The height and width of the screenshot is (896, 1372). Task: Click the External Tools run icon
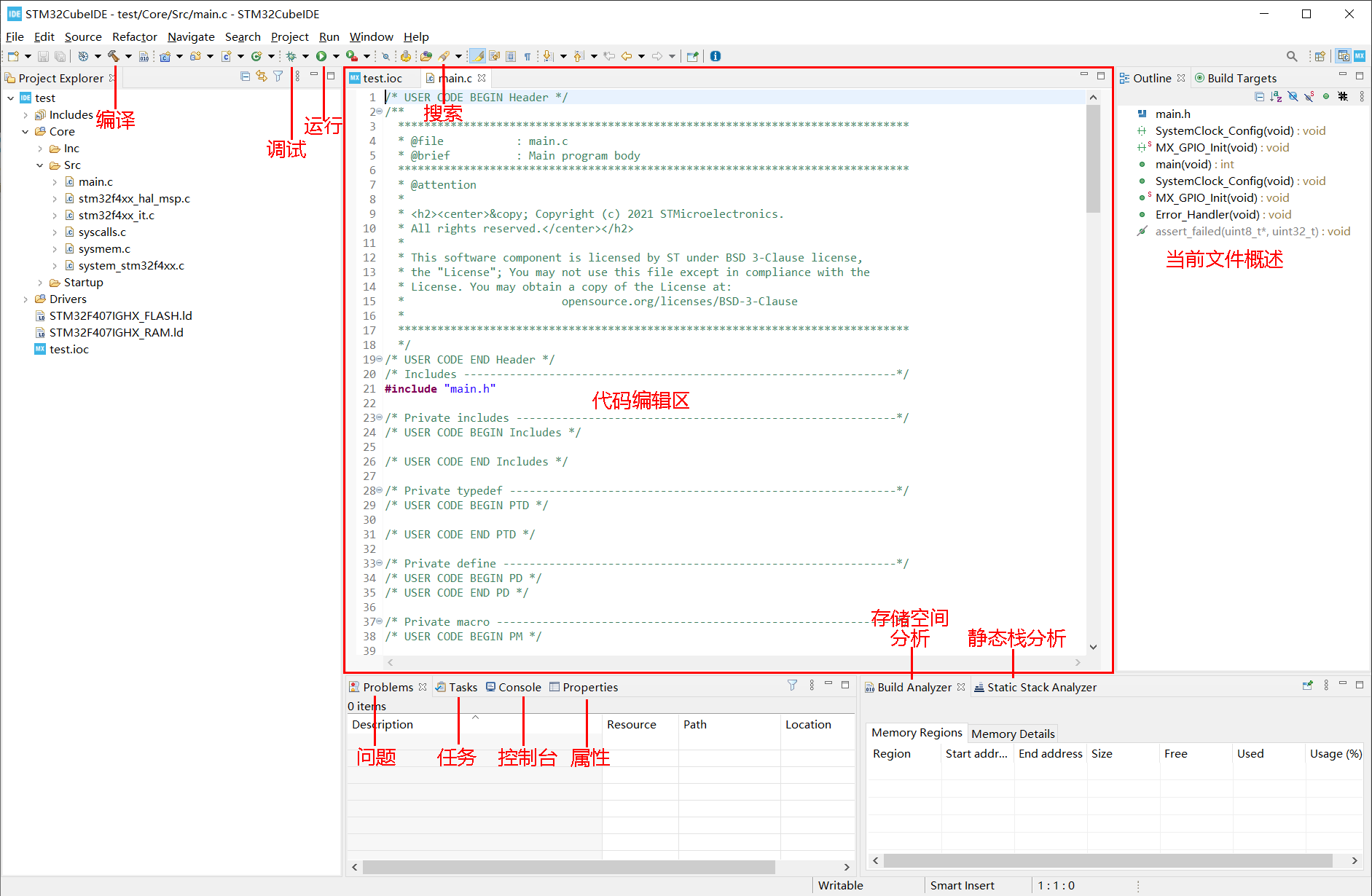coord(352,56)
